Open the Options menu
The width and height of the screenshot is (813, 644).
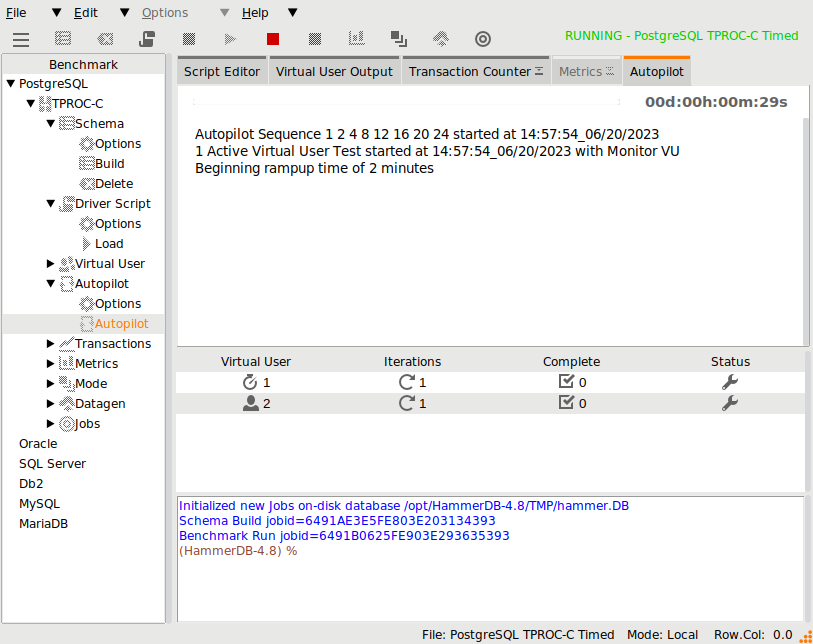coord(165,12)
